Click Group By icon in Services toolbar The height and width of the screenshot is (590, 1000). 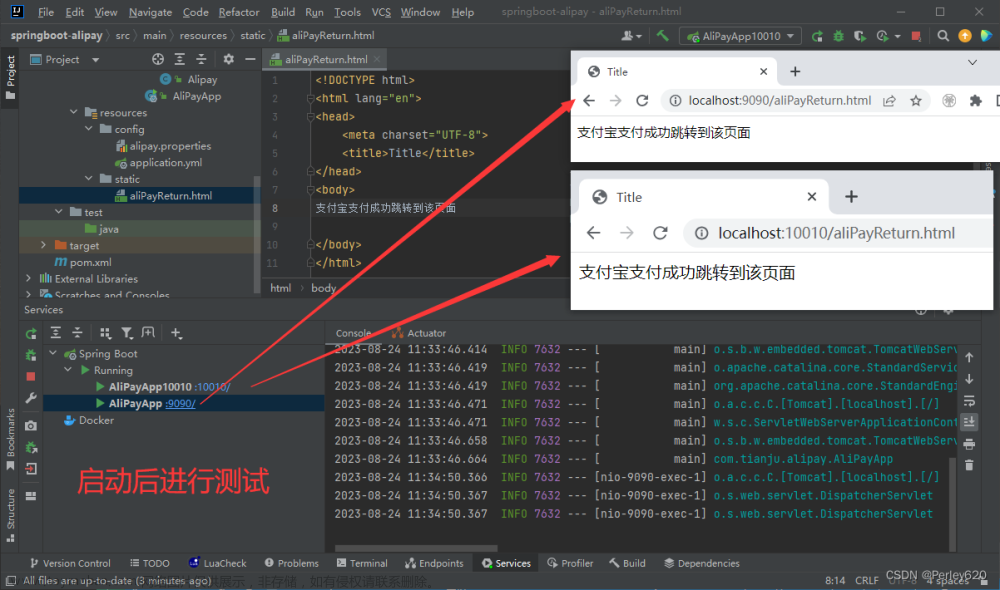click(x=105, y=333)
